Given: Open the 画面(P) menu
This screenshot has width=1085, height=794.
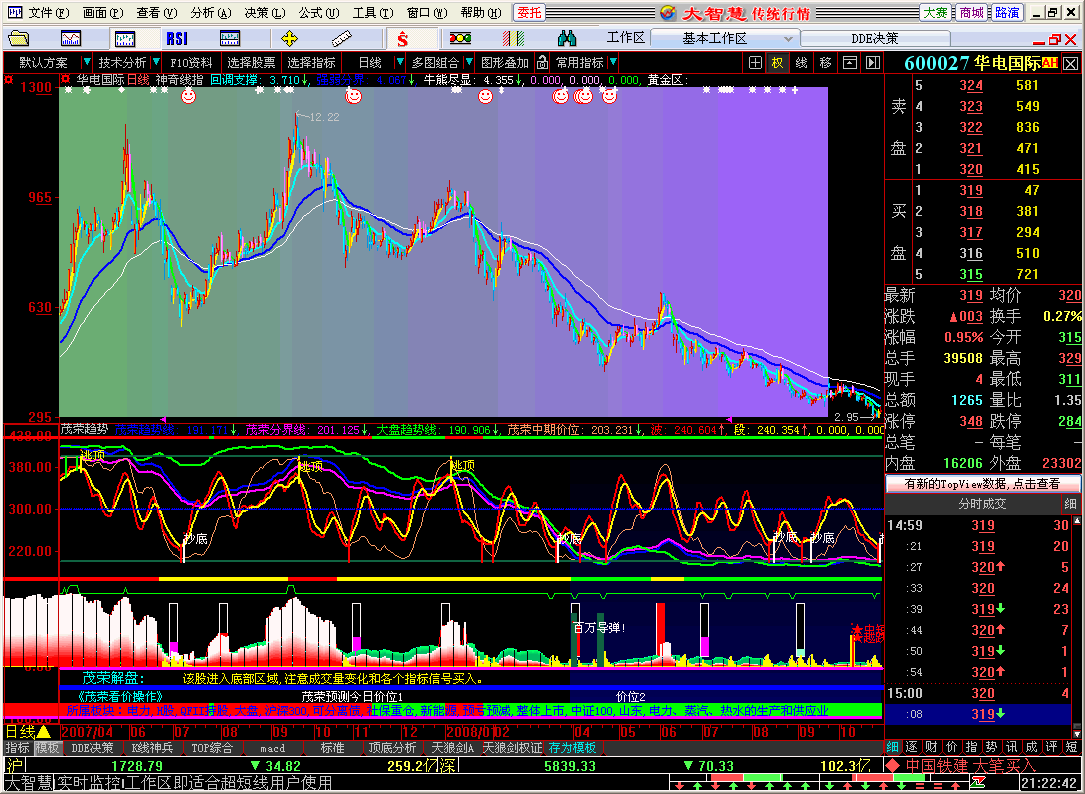Looking at the screenshot, I should [x=103, y=13].
